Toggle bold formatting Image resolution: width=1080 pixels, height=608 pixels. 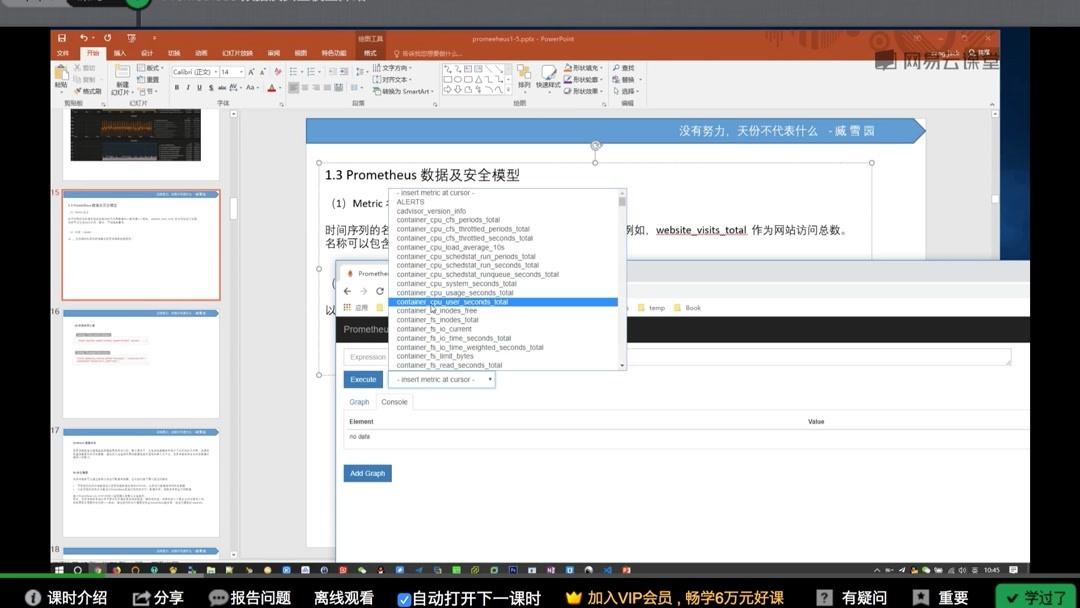click(178, 88)
